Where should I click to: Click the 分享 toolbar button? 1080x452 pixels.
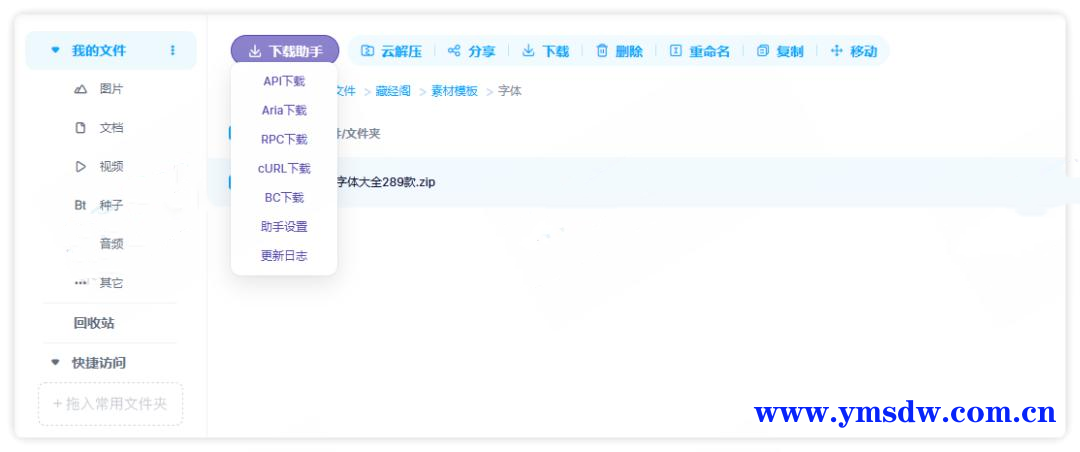[472, 51]
